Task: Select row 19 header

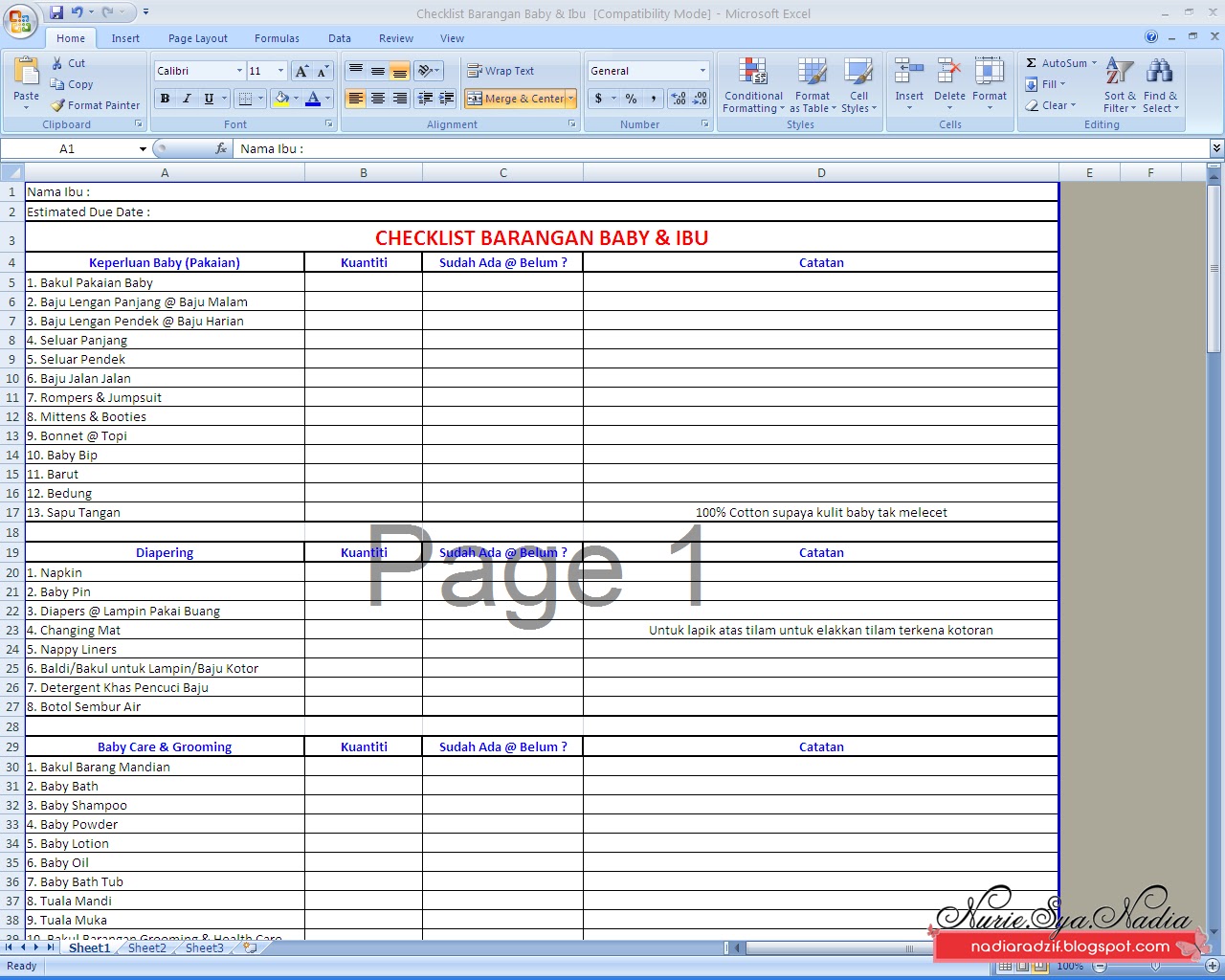Action: (12, 552)
